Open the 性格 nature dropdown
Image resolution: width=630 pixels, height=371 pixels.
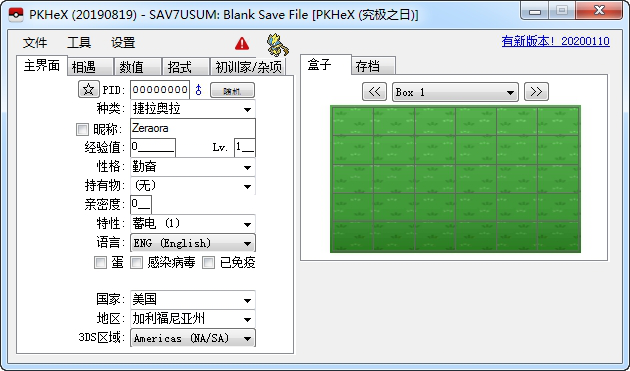[193, 166]
